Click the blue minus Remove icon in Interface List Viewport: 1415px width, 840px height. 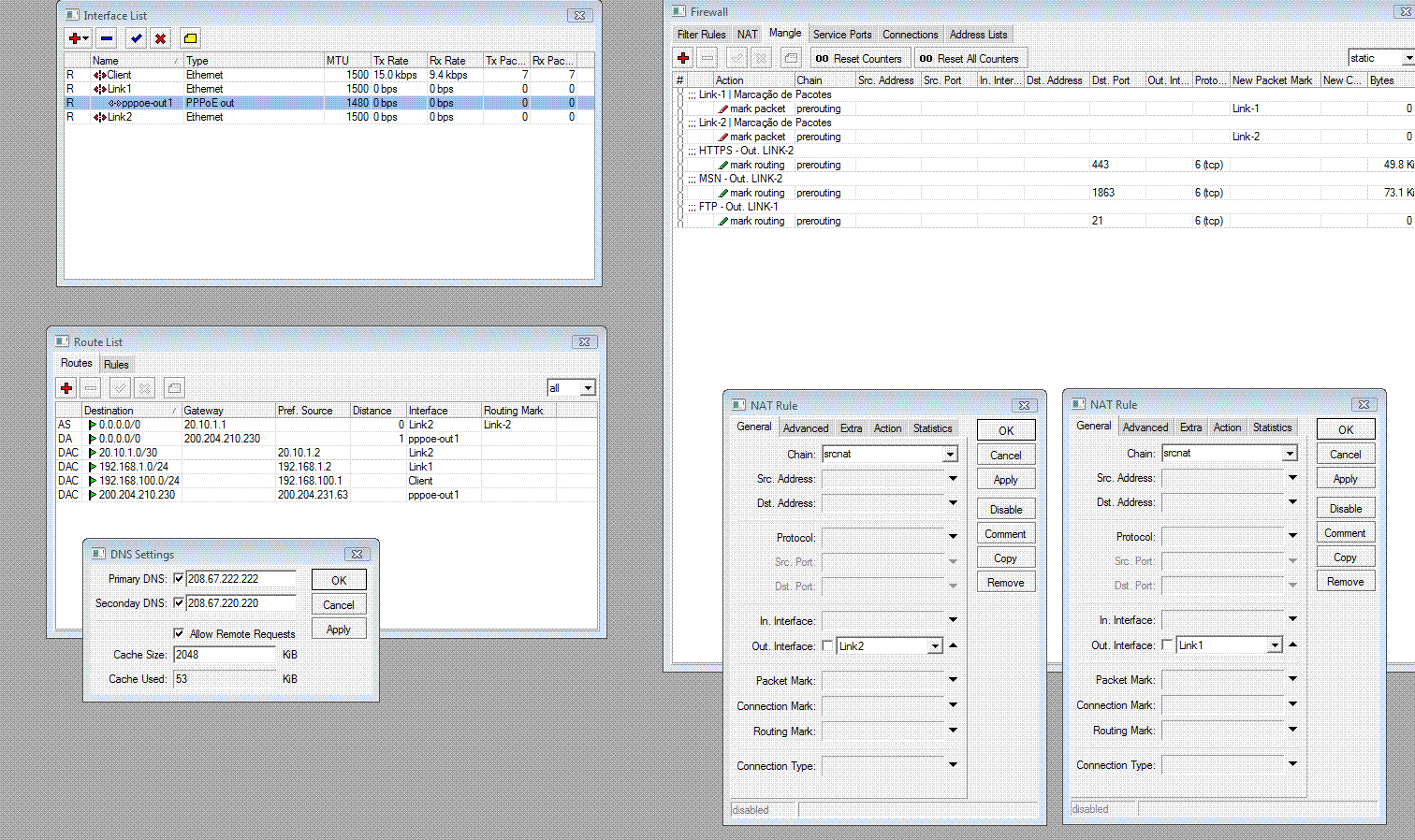tap(107, 38)
